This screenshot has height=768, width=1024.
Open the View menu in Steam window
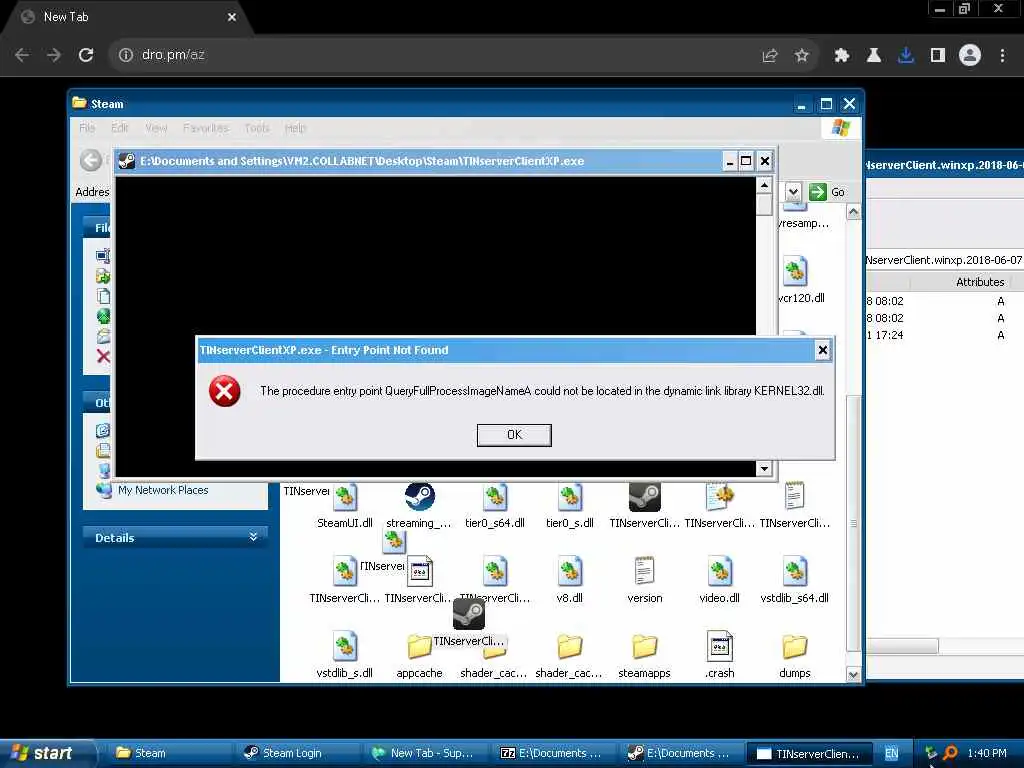point(156,128)
